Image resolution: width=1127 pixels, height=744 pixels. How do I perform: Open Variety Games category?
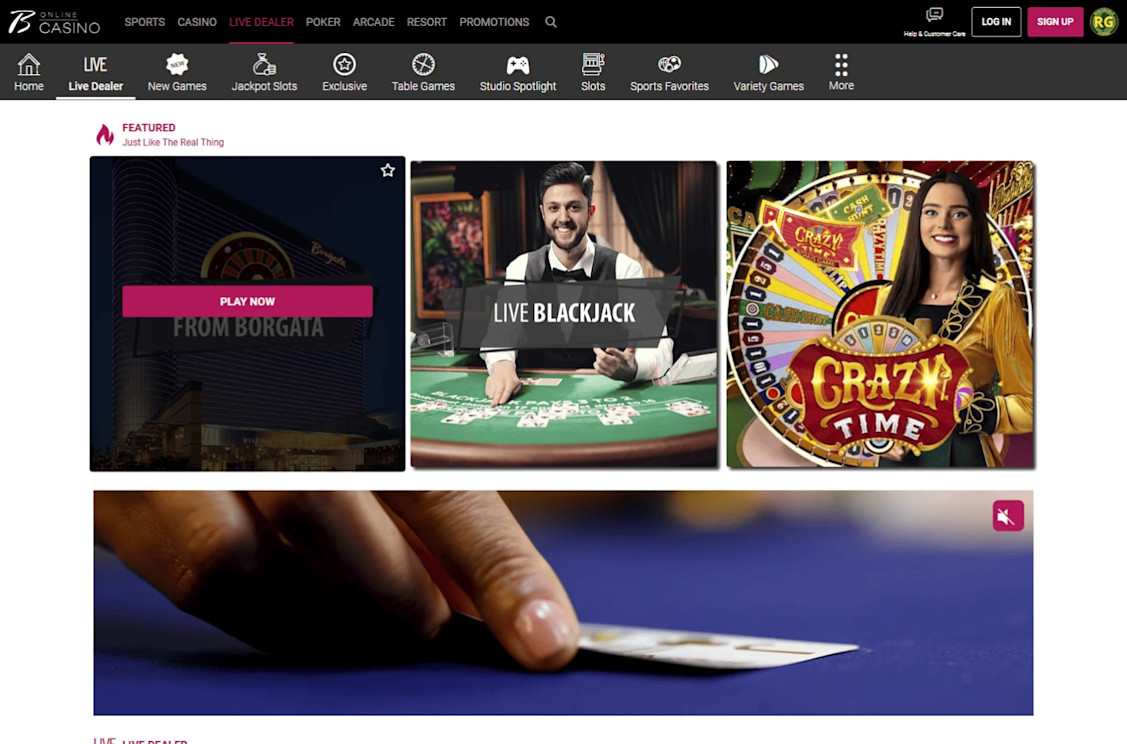pos(768,73)
